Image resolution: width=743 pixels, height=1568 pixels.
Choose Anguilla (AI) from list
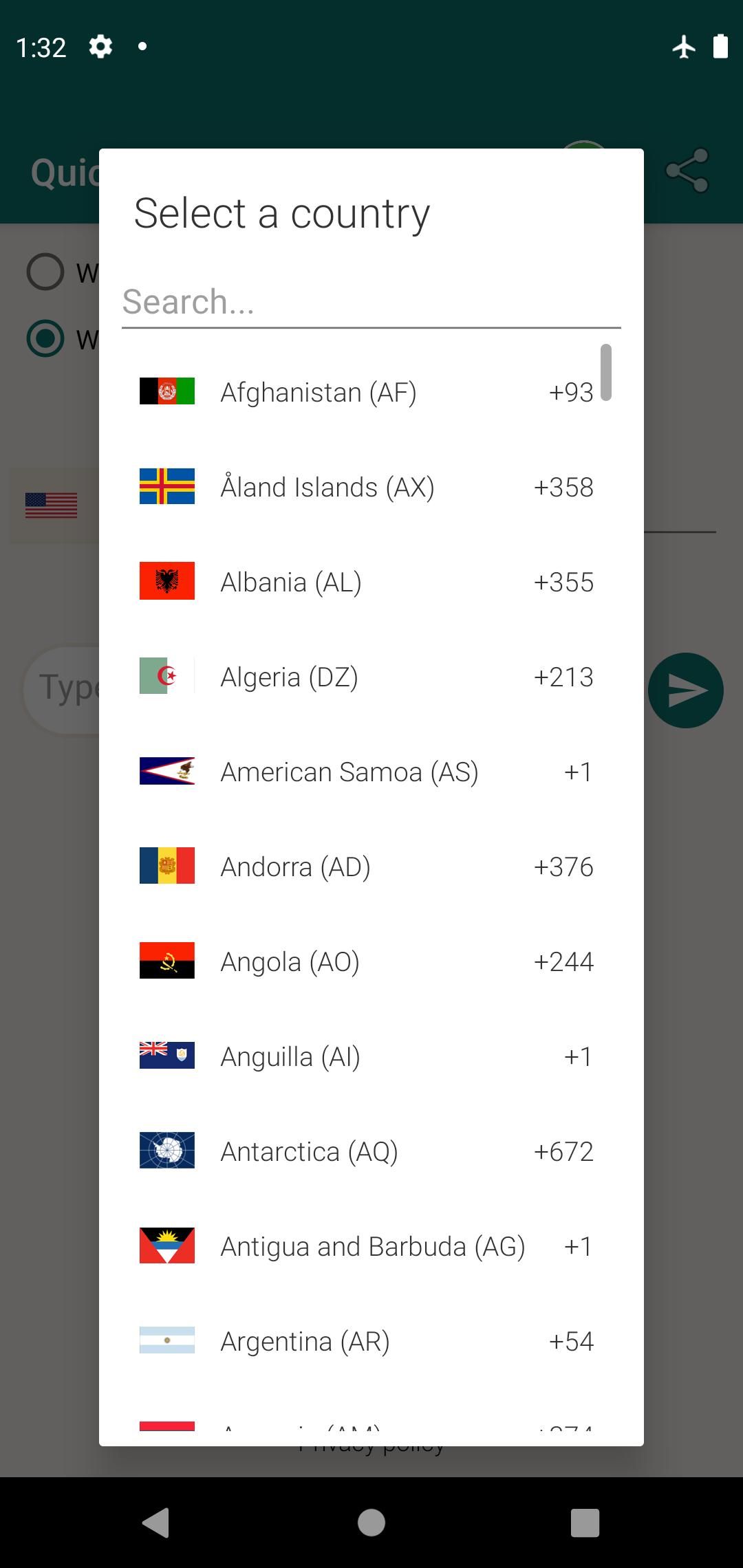[x=290, y=1057]
